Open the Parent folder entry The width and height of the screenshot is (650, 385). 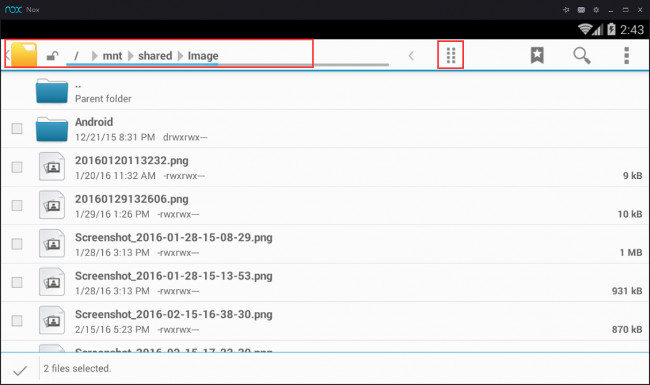[x=325, y=91]
